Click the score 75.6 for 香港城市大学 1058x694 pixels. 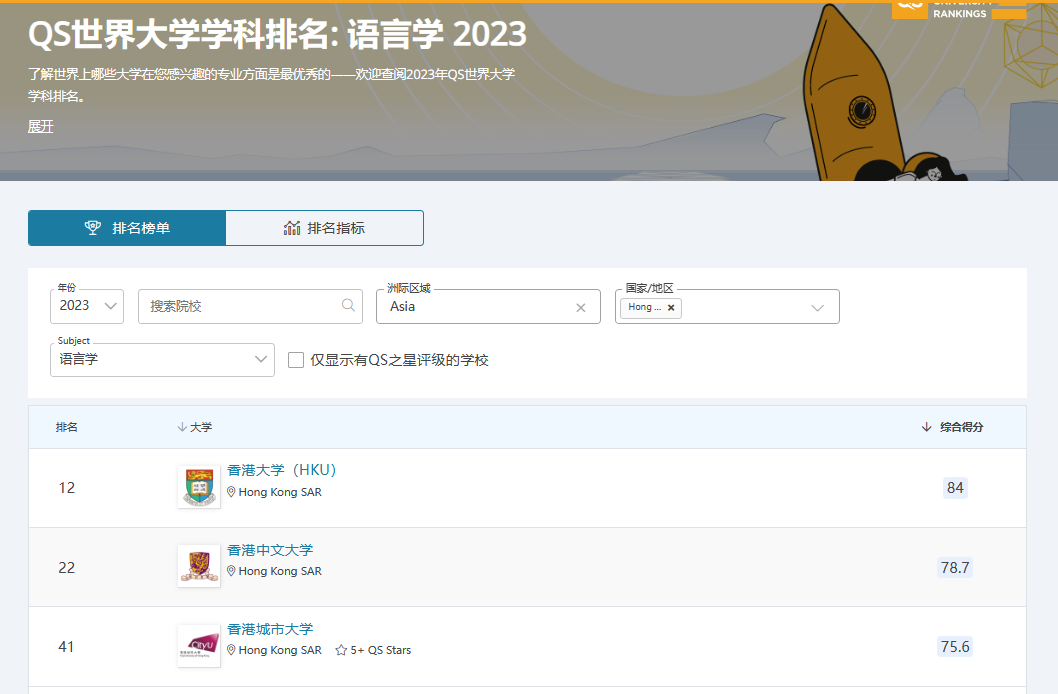955,647
